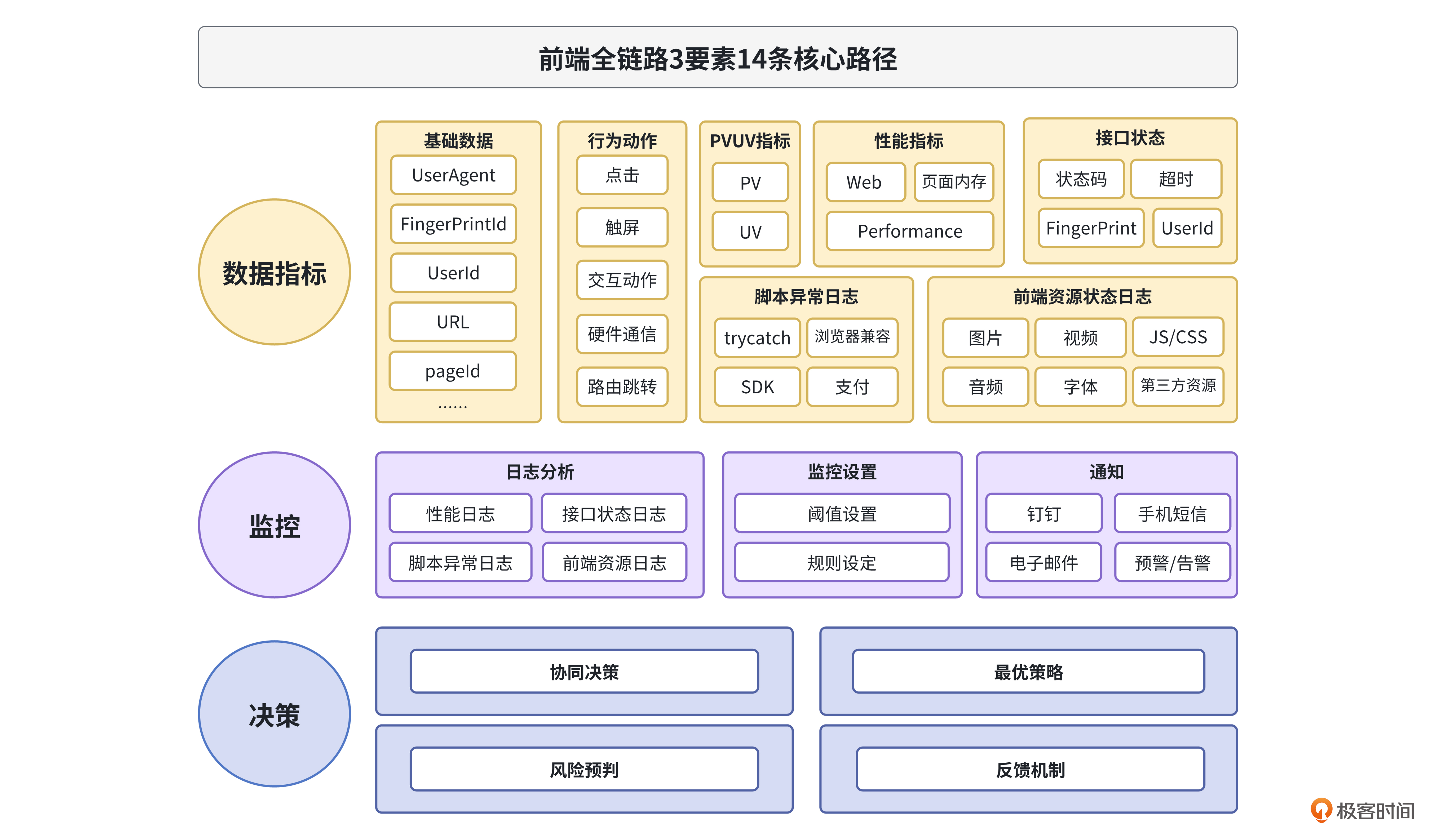Image resolution: width=1437 pixels, height=840 pixels.
Task: Click the 阈值设置 box
Action: (842, 513)
